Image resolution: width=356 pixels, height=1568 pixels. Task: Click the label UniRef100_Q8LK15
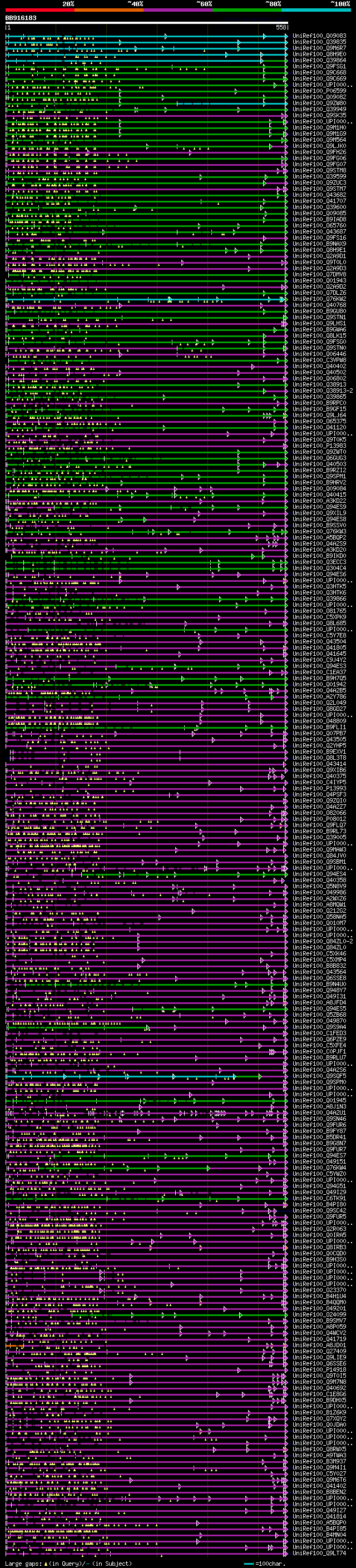(319, 336)
